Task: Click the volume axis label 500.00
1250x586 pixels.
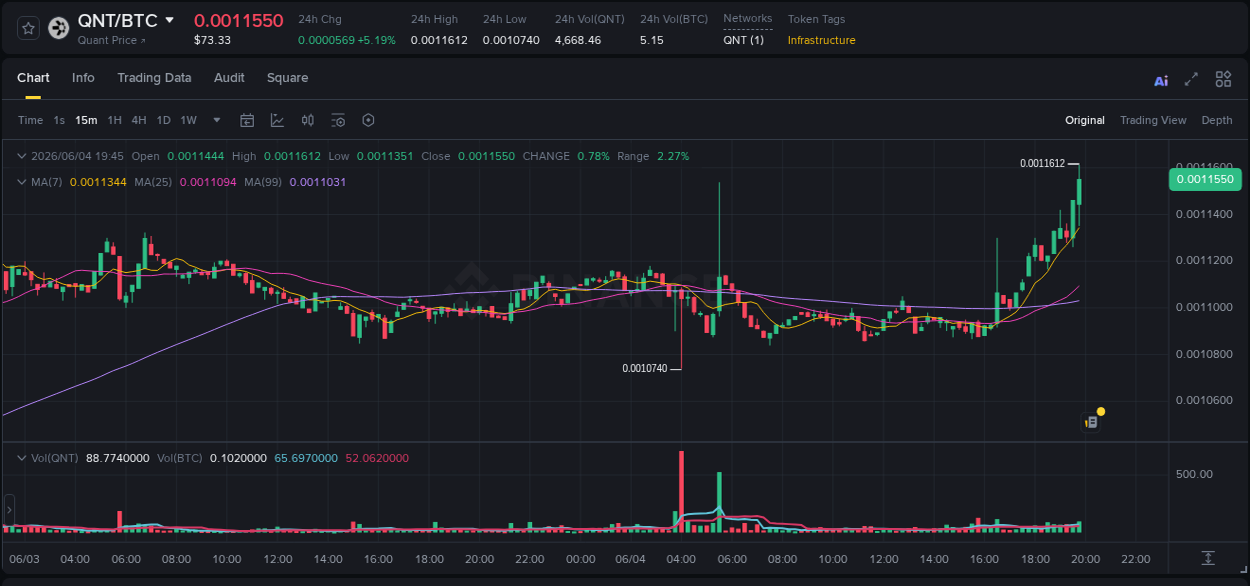Action: (1194, 474)
